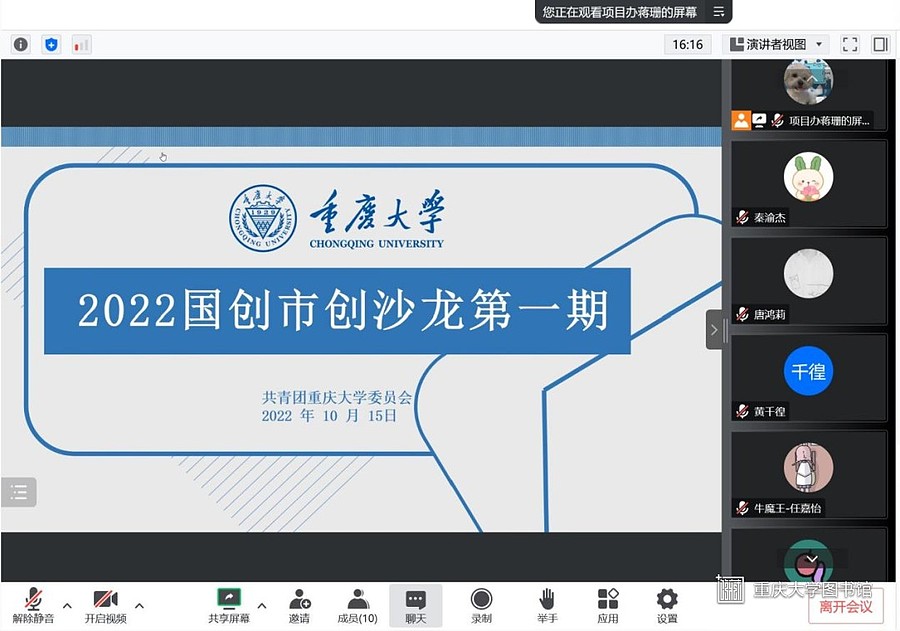900x631 pixels.
Task: Show the 成员(10) members list
Action: click(x=358, y=606)
